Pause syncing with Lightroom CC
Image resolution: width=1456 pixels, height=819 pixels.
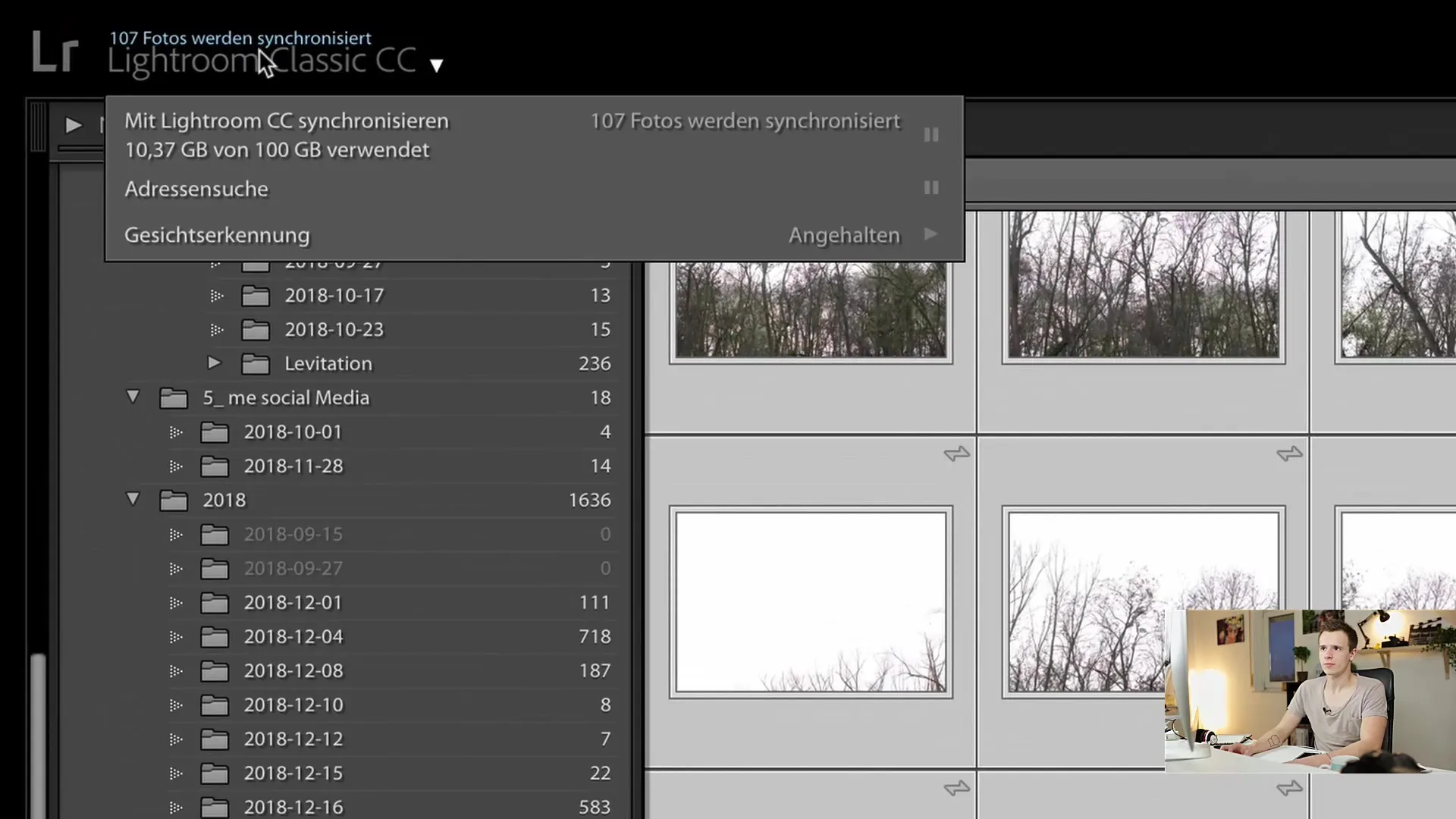pos(931,135)
